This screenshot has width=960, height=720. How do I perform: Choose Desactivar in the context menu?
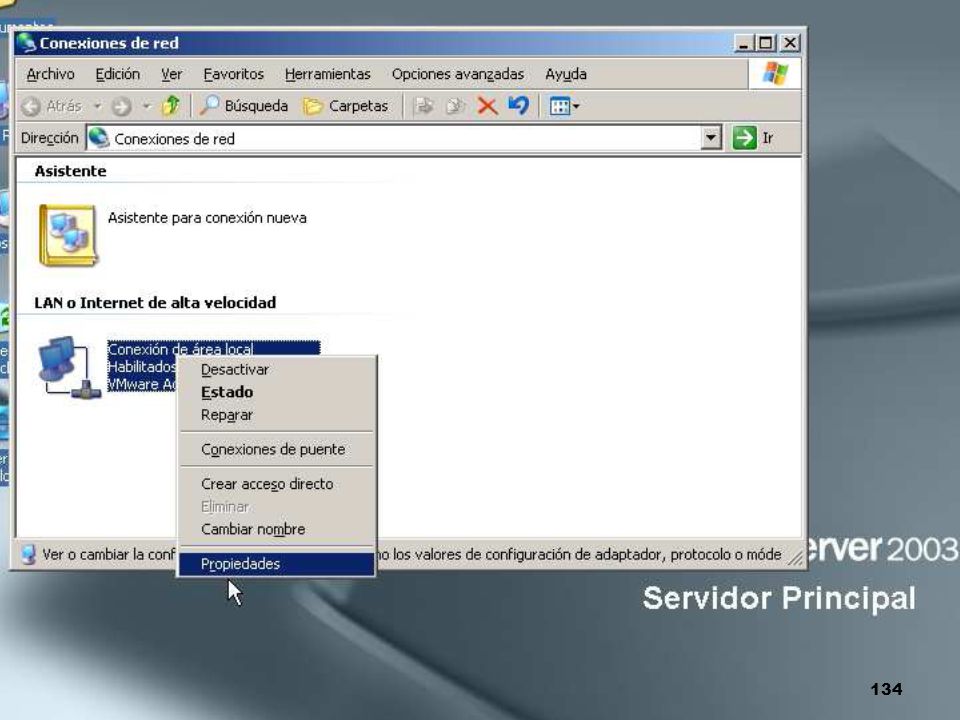click(x=277, y=370)
